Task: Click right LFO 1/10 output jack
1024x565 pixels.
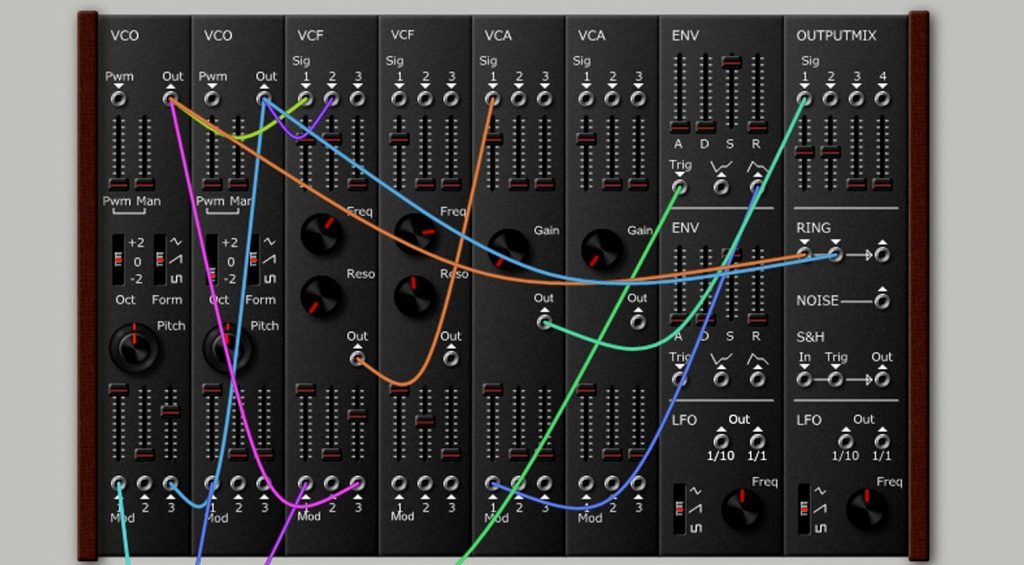Action: click(x=846, y=440)
